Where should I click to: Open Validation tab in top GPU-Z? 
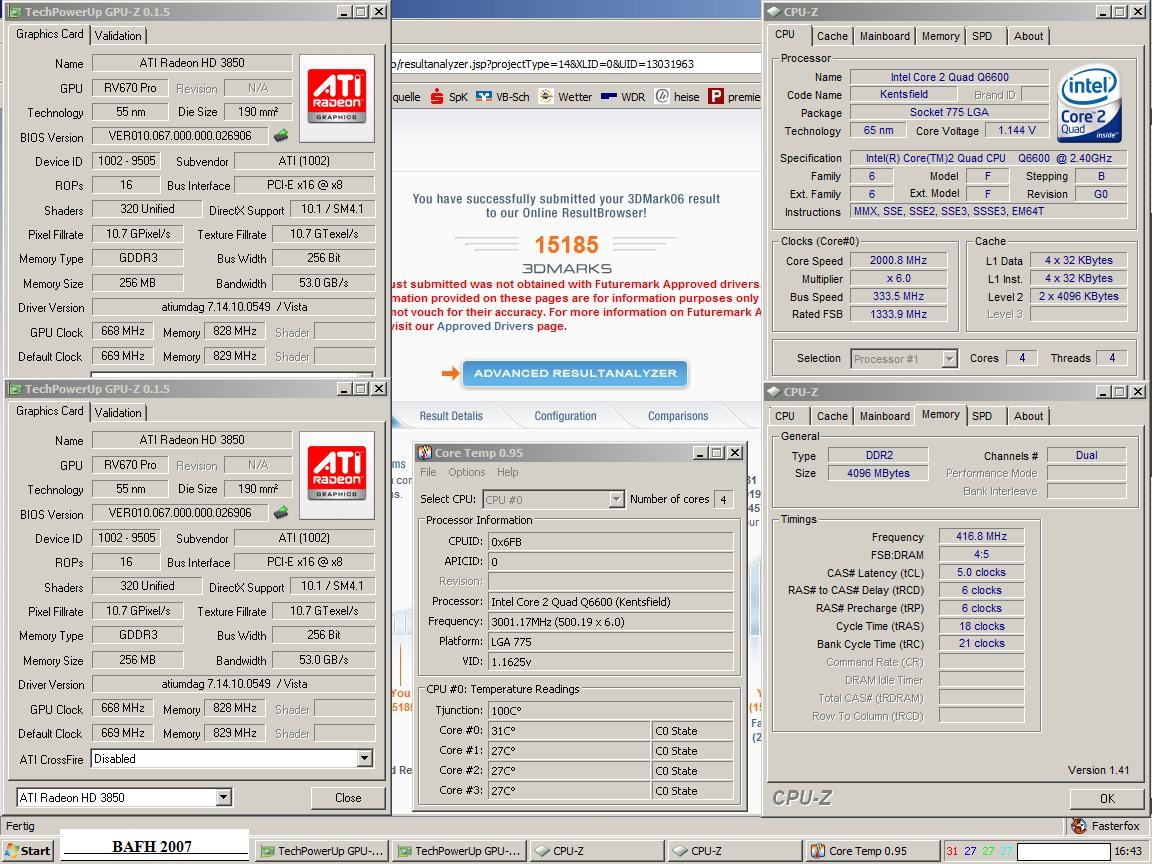tap(118, 35)
